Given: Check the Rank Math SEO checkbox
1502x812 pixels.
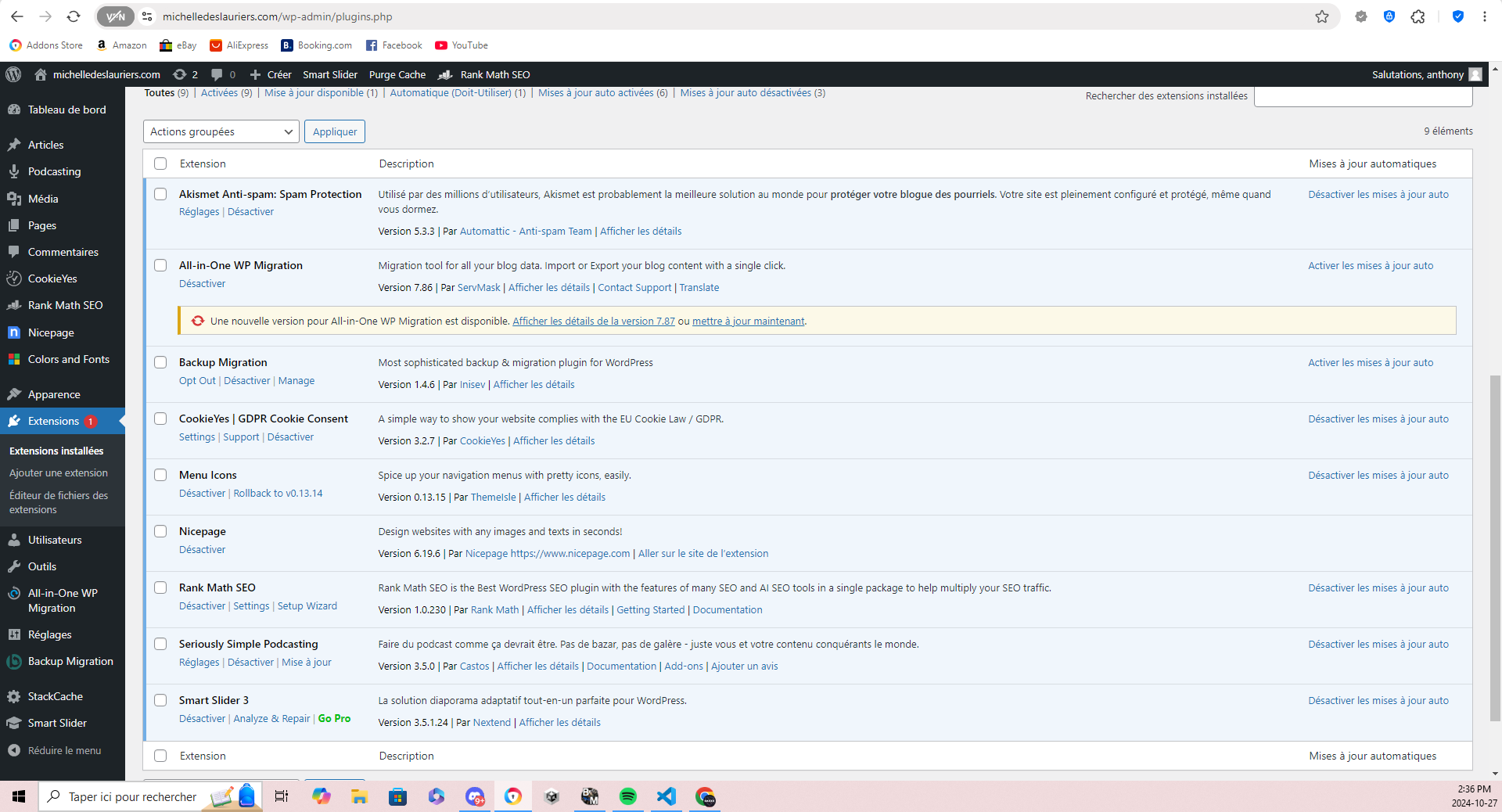Looking at the screenshot, I should (160, 587).
